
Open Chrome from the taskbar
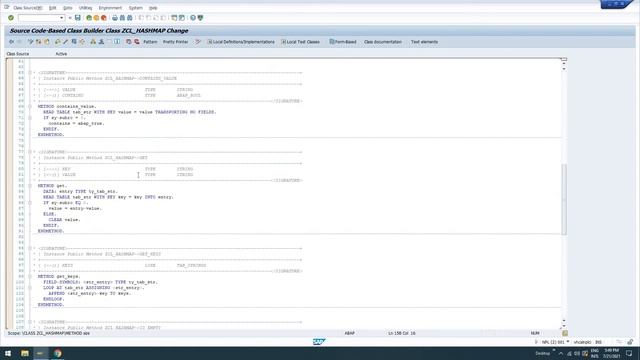click(x=58, y=353)
